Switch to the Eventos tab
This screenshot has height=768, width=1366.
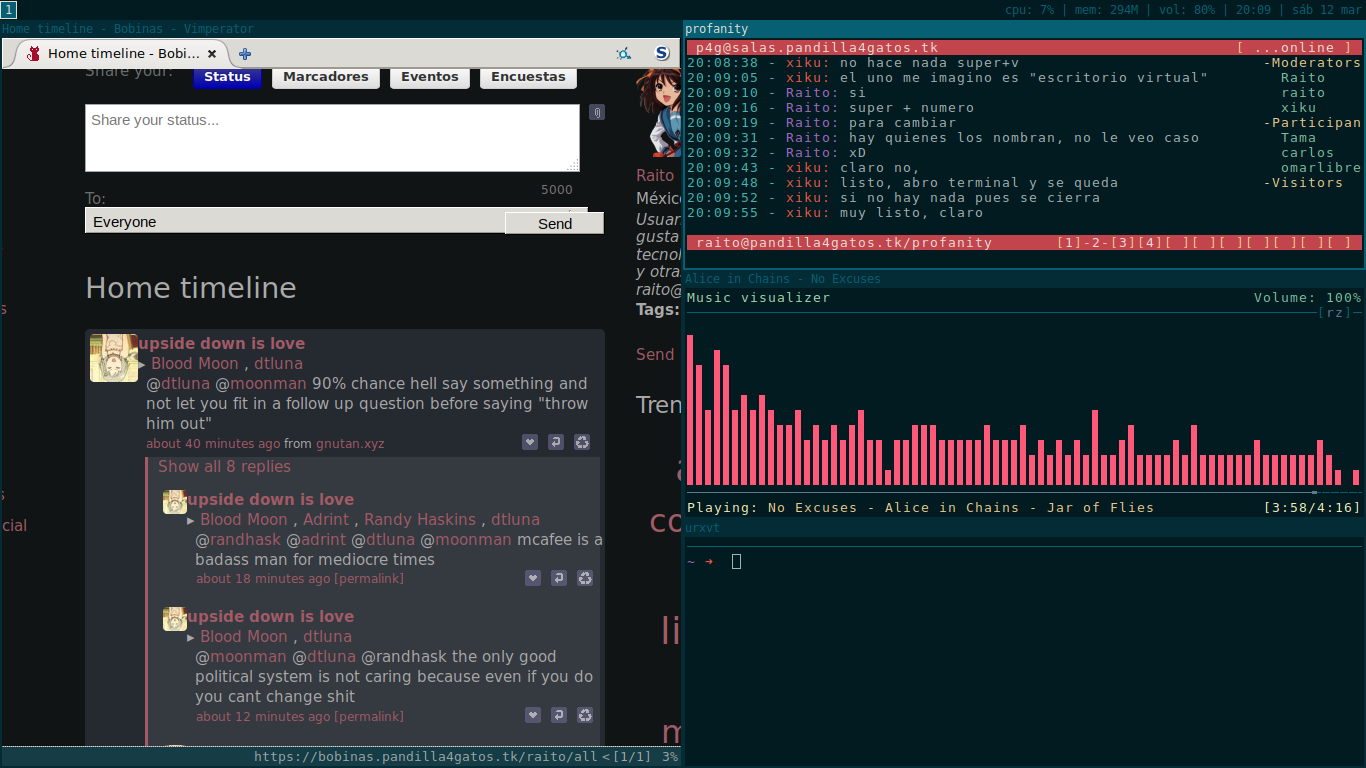coord(430,77)
